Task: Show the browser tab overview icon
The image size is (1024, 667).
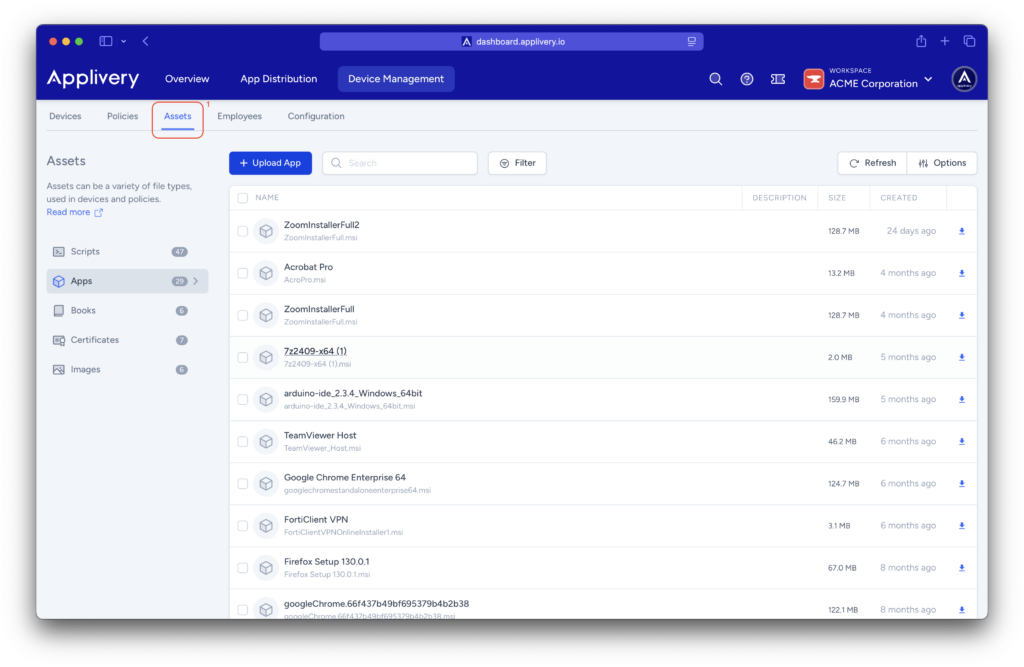Action: tap(969, 41)
